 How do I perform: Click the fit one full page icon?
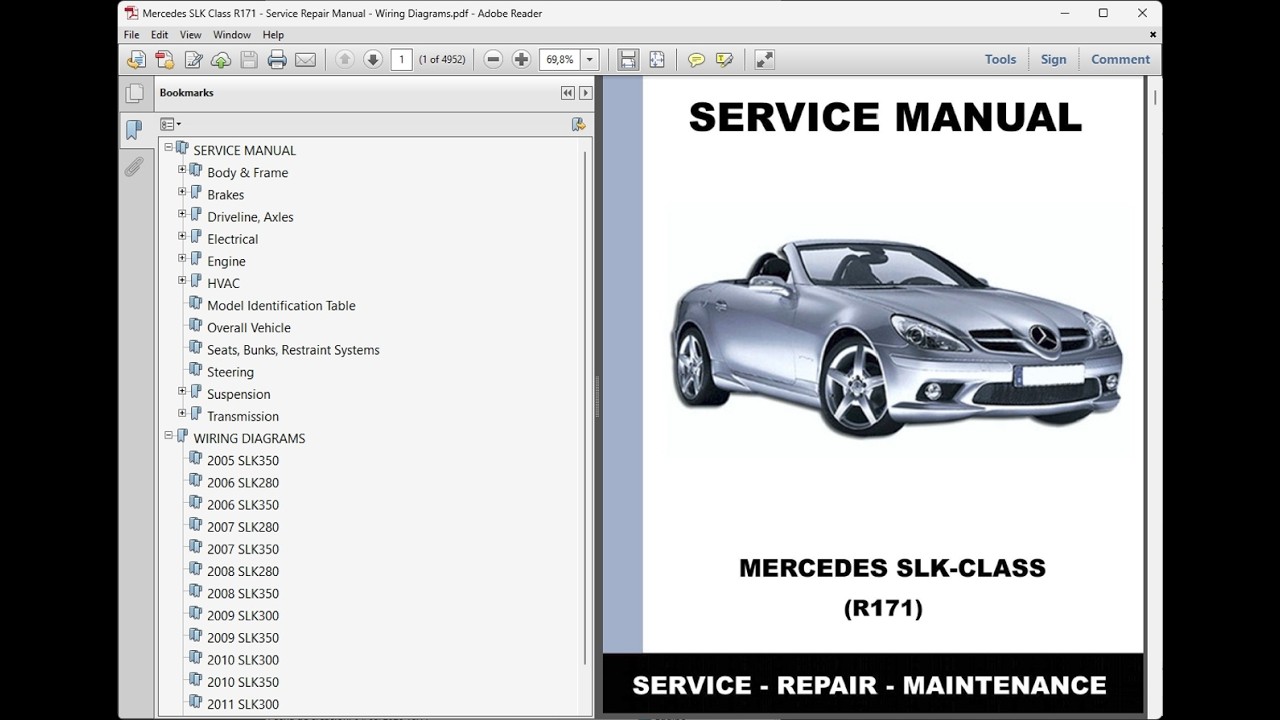[x=656, y=60]
